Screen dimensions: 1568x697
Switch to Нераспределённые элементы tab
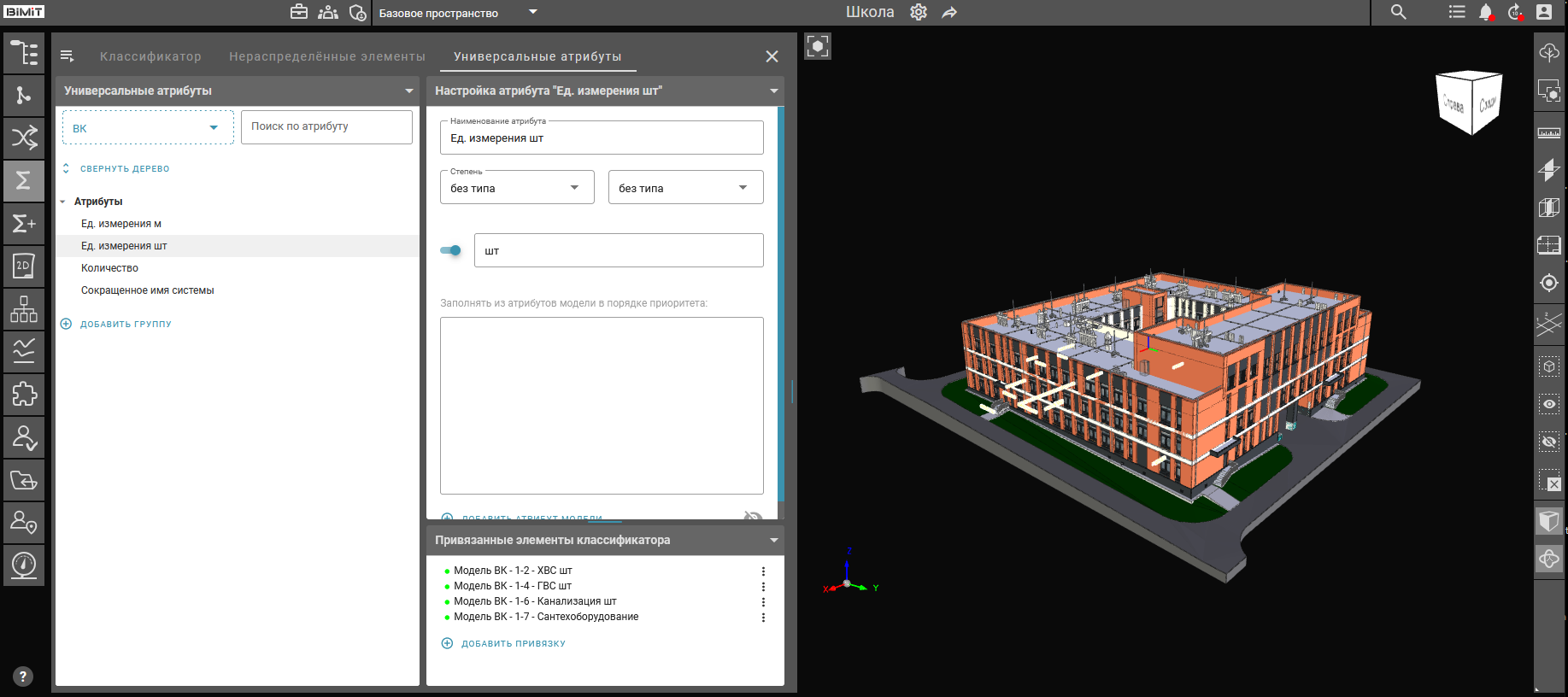(x=327, y=56)
